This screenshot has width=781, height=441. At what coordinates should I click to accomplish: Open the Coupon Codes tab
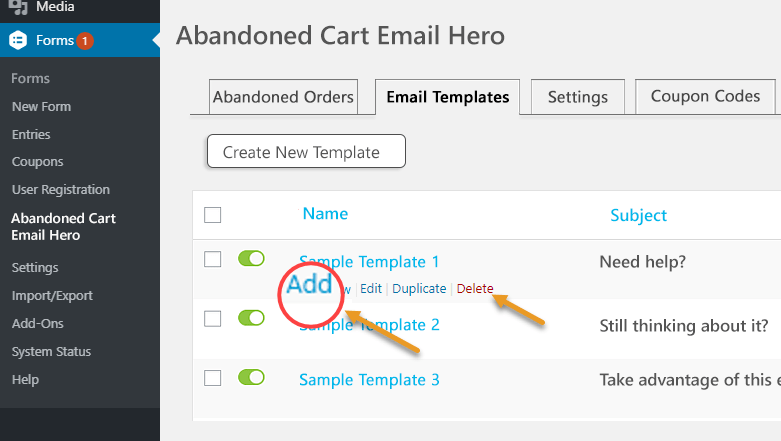[x=705, y=96]
